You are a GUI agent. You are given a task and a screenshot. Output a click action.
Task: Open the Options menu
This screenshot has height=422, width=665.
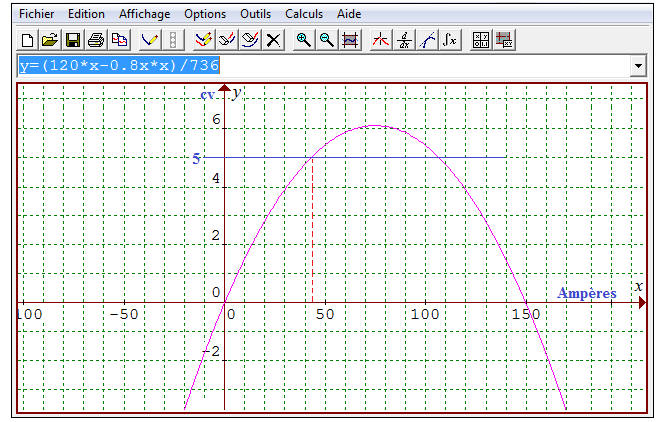click(x=205, y=14)
